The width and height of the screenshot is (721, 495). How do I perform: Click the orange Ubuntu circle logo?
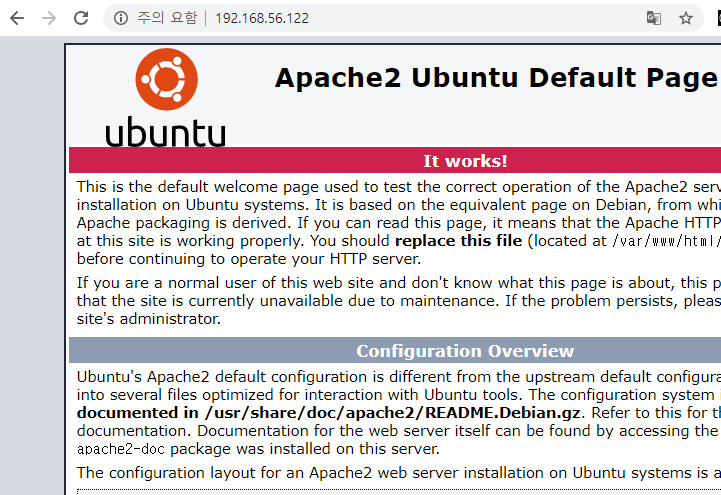[x=166, y=79]
